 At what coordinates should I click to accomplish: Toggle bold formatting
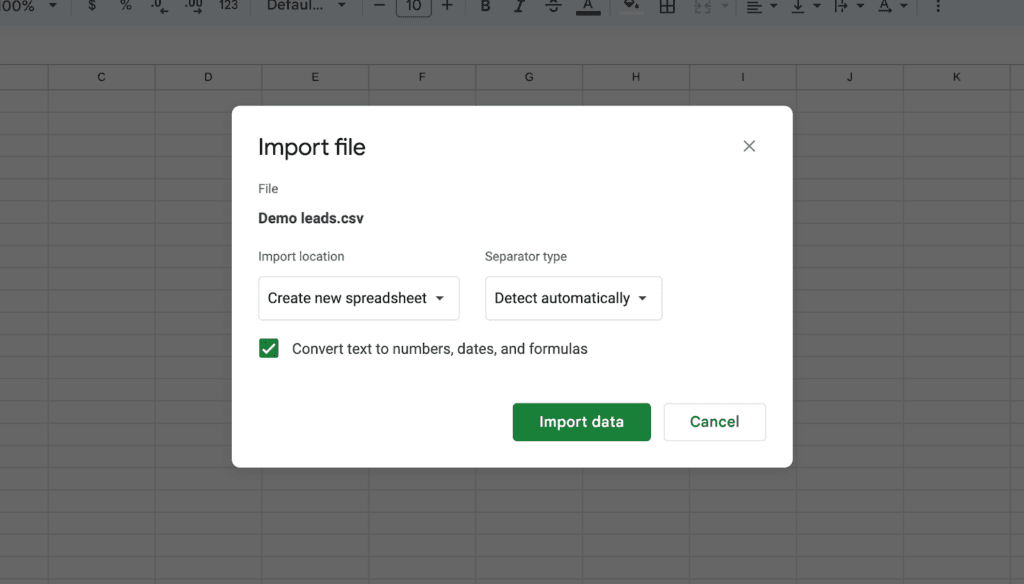tap(485, 7)
